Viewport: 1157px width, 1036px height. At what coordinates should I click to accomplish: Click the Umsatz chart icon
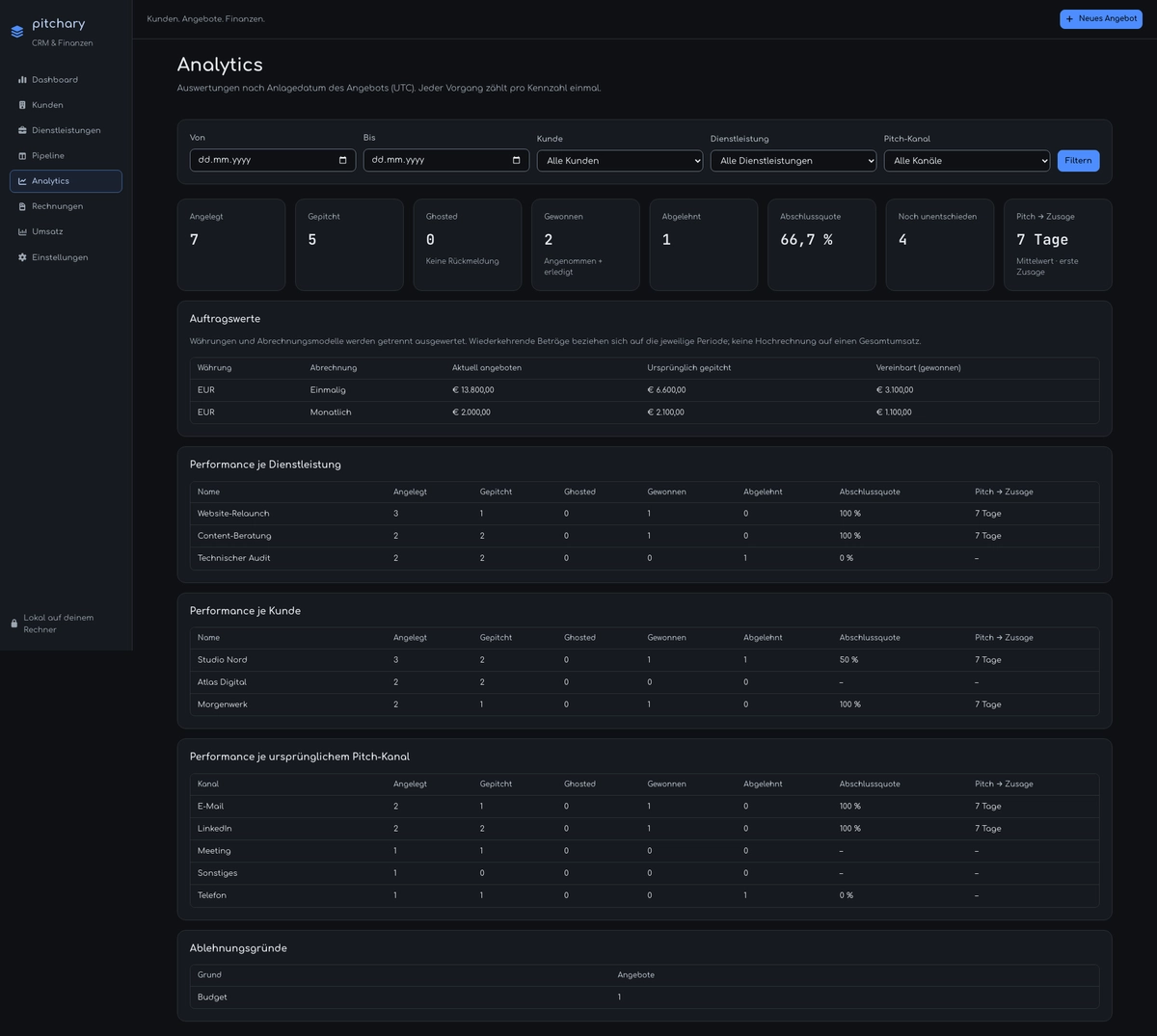click(22, 231)
